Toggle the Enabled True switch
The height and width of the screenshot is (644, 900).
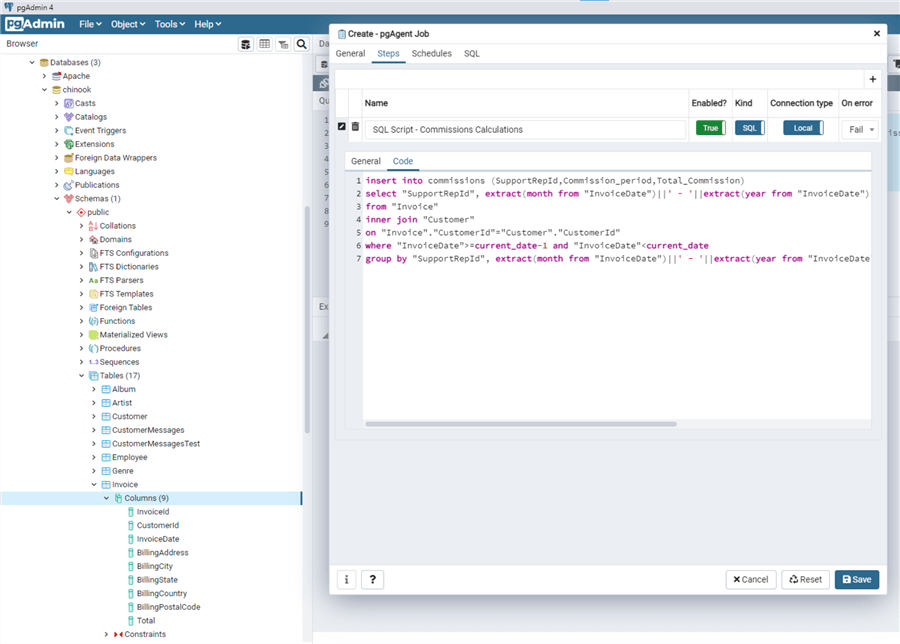click(710, 128)
